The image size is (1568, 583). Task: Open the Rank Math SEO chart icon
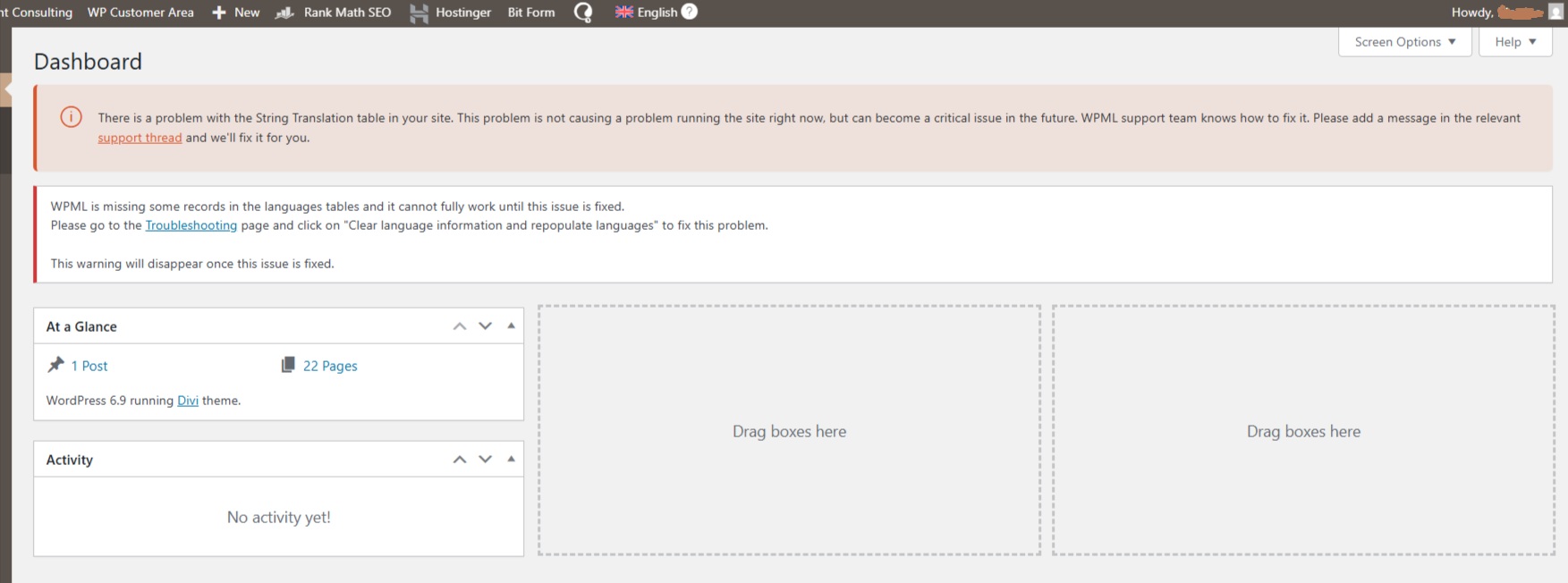[284, 13]
